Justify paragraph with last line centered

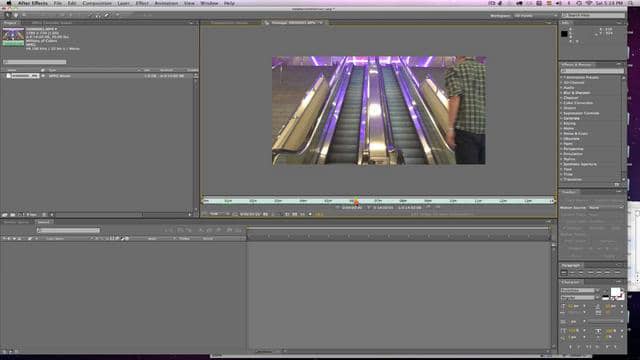(599, 272)
